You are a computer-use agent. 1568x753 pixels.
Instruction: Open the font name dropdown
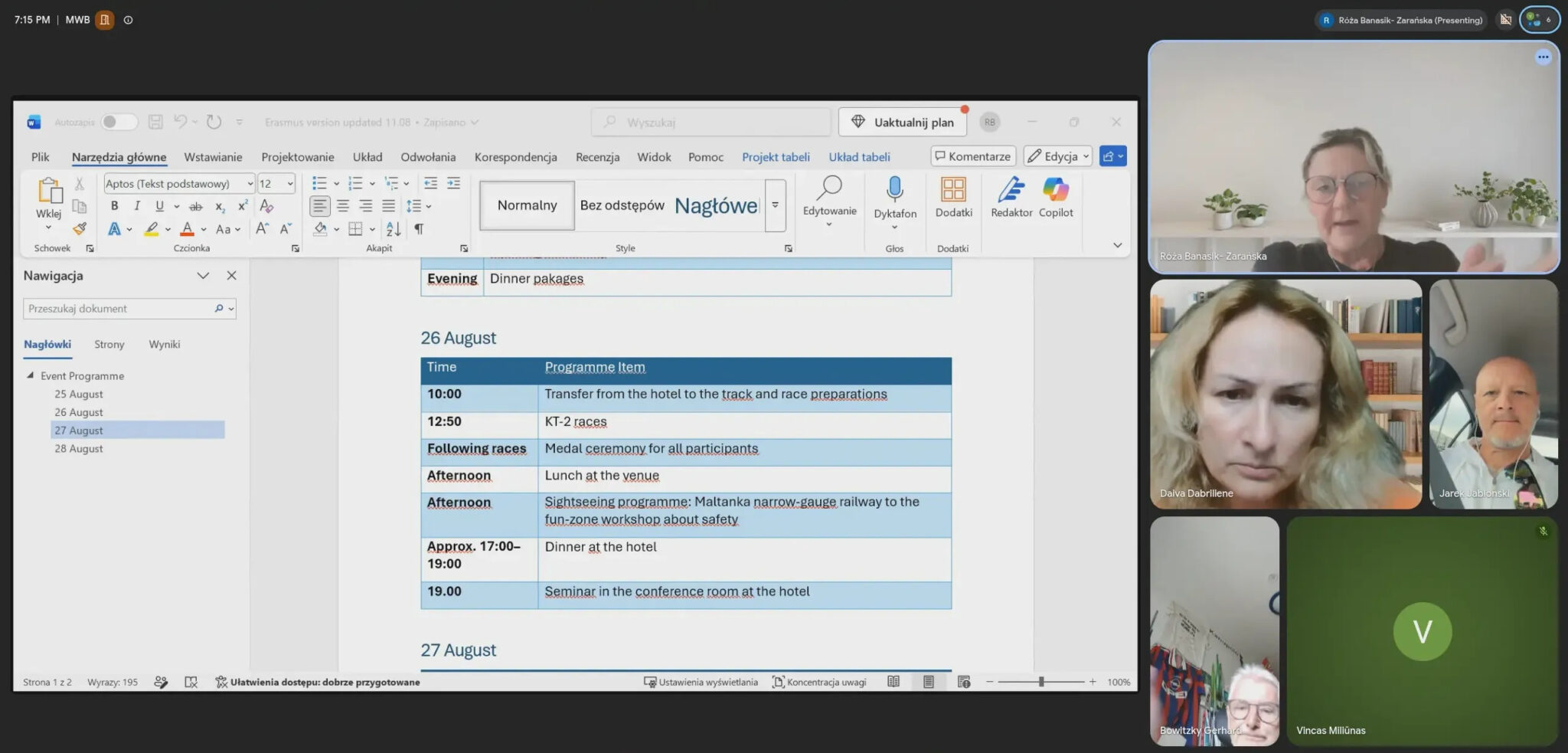(x=250, y=184)
